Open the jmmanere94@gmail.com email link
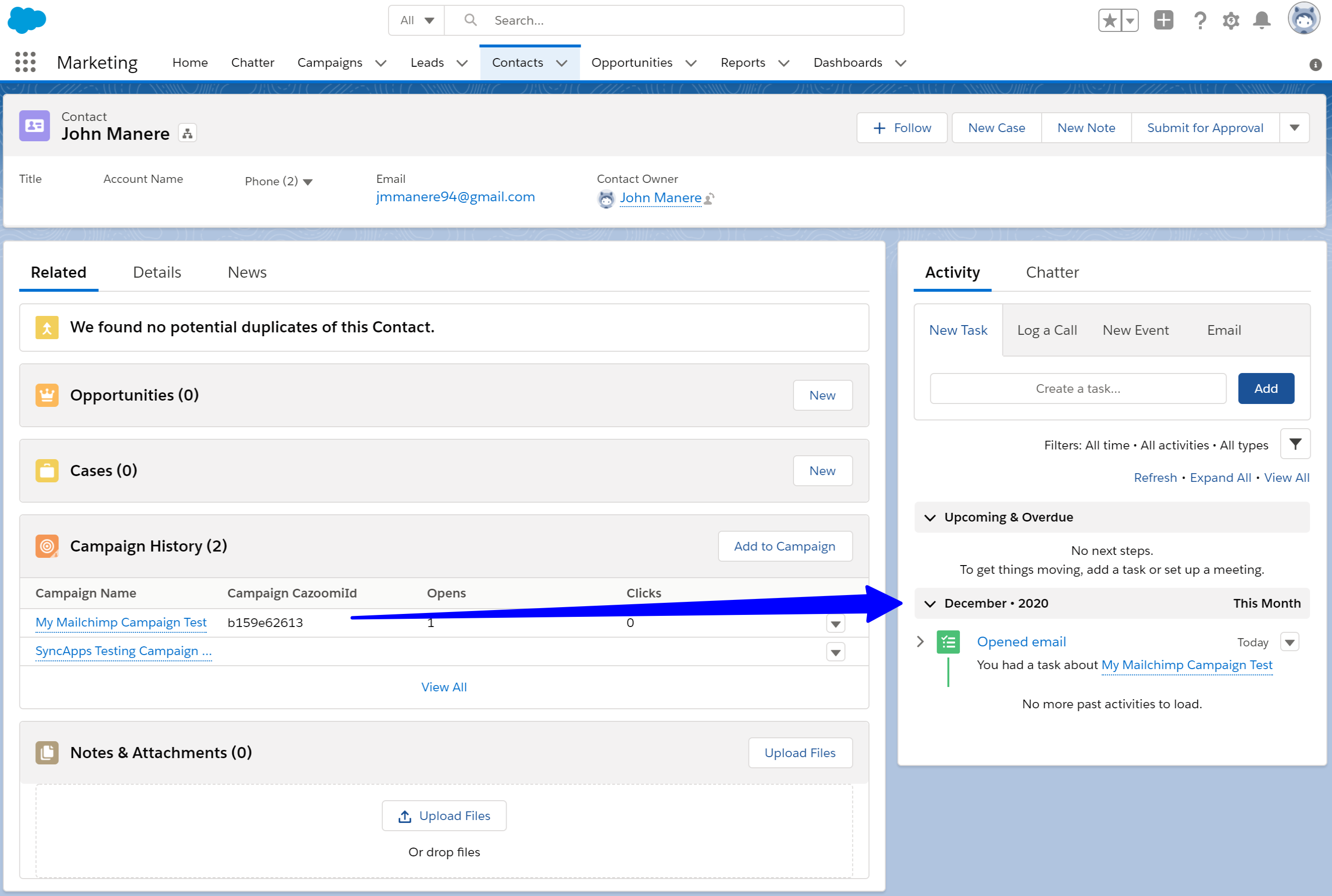 click(455, 196)
